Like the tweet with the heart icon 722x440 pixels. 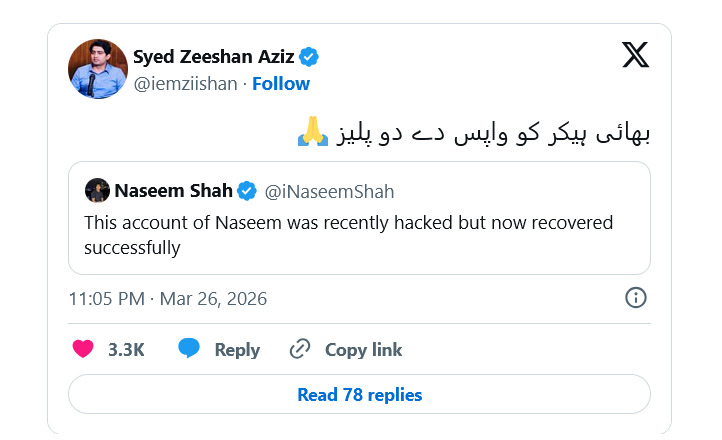click(x=84, y=349)
